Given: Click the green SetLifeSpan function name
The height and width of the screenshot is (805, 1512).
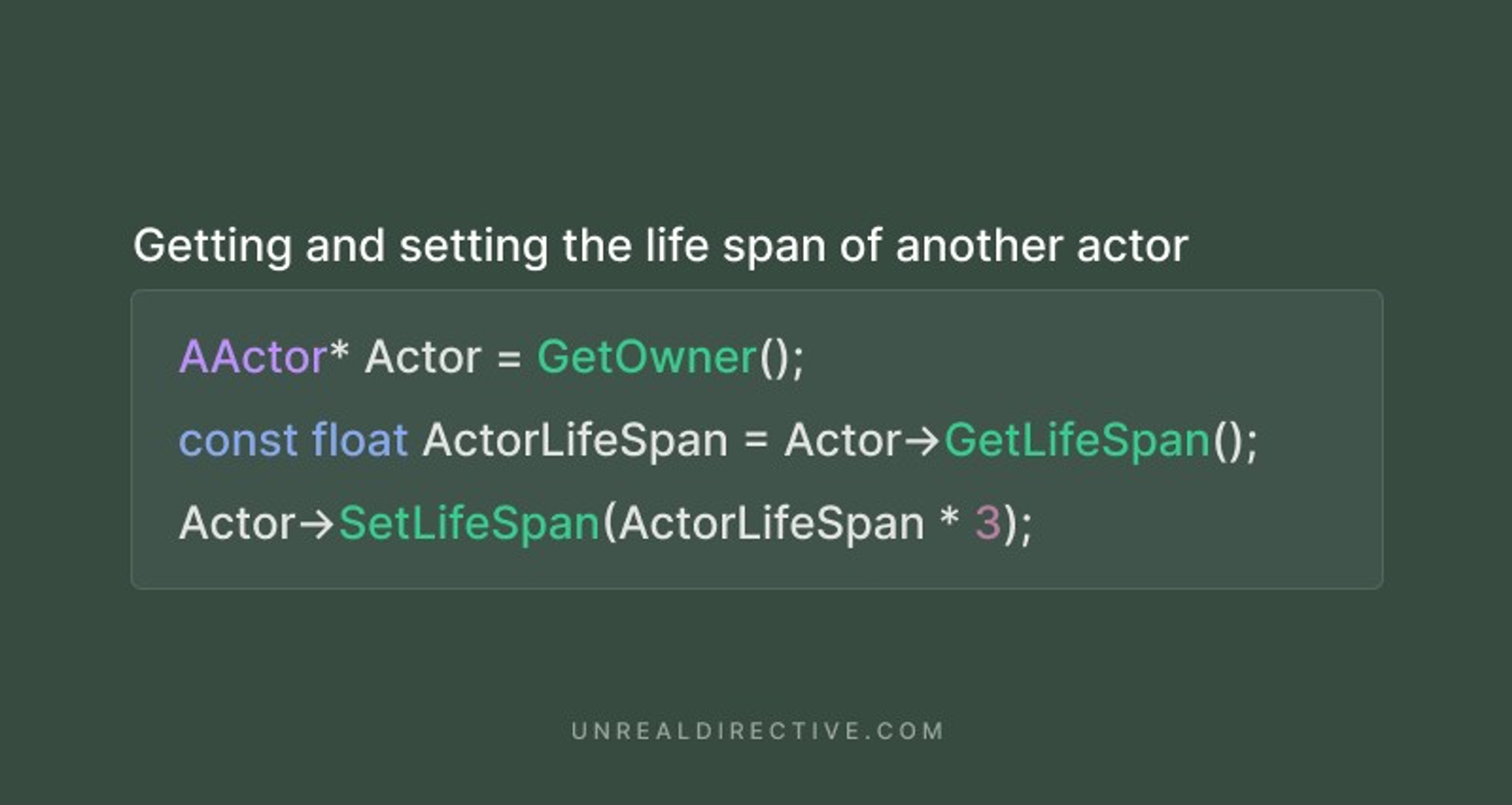Looking at the screenshot, I should (469, 523).
